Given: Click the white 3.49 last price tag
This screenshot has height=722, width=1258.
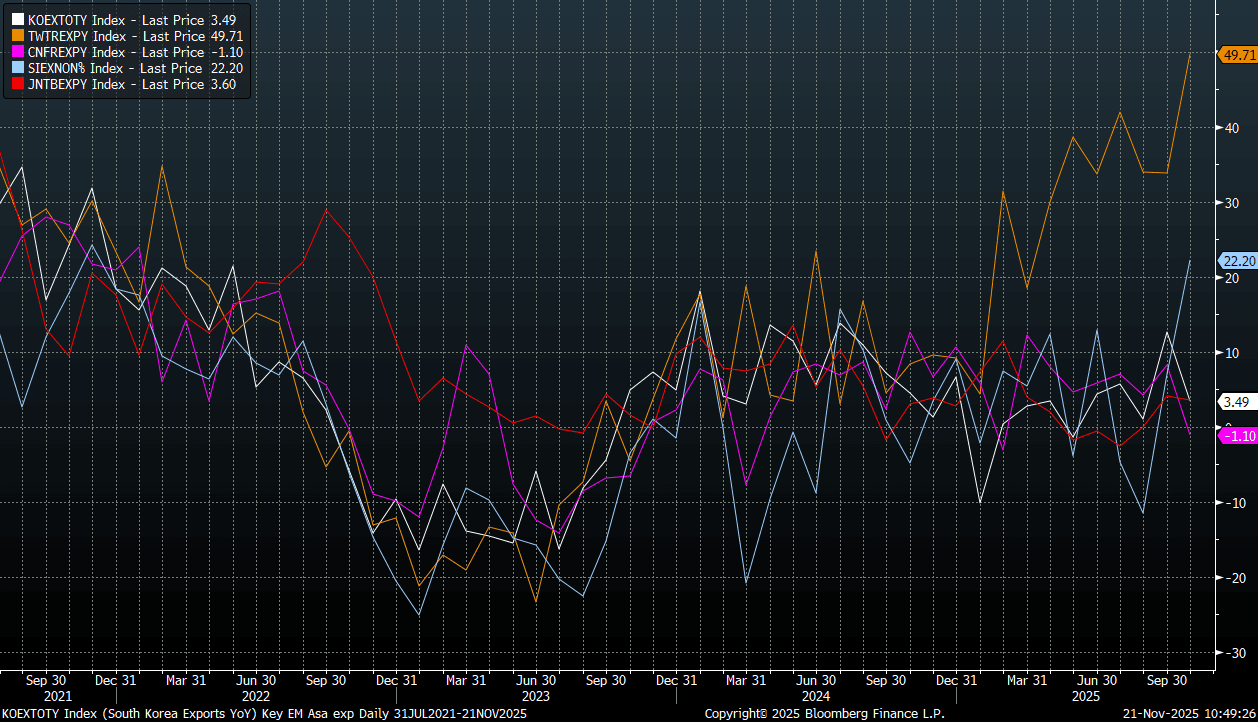Looking at the screenshot, I should pos(1234,402).
